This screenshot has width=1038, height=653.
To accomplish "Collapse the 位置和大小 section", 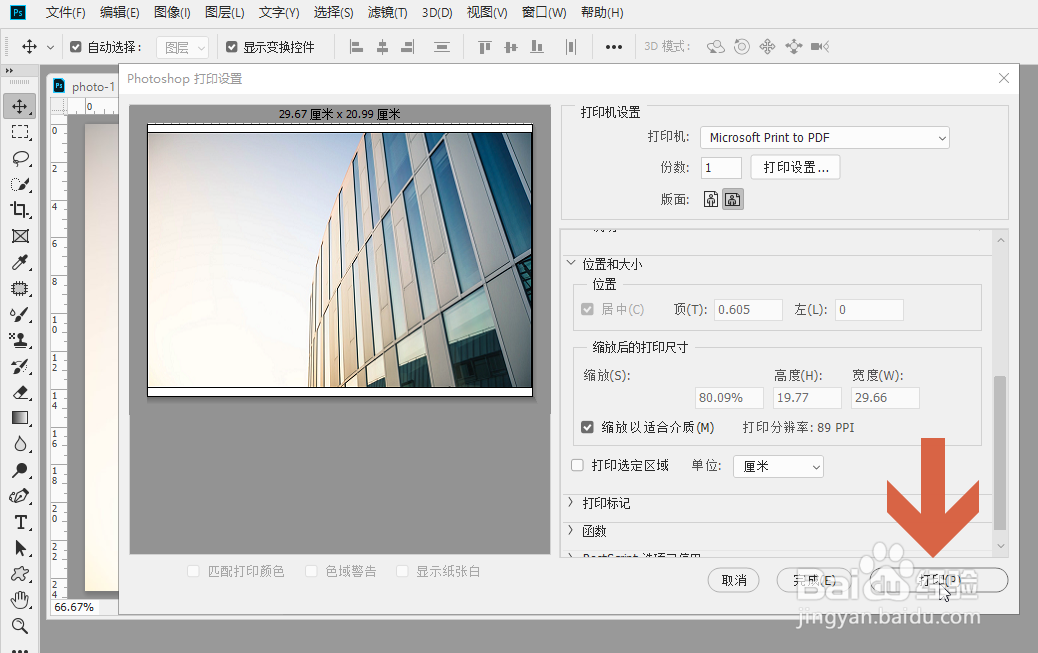I will [571, 263].
